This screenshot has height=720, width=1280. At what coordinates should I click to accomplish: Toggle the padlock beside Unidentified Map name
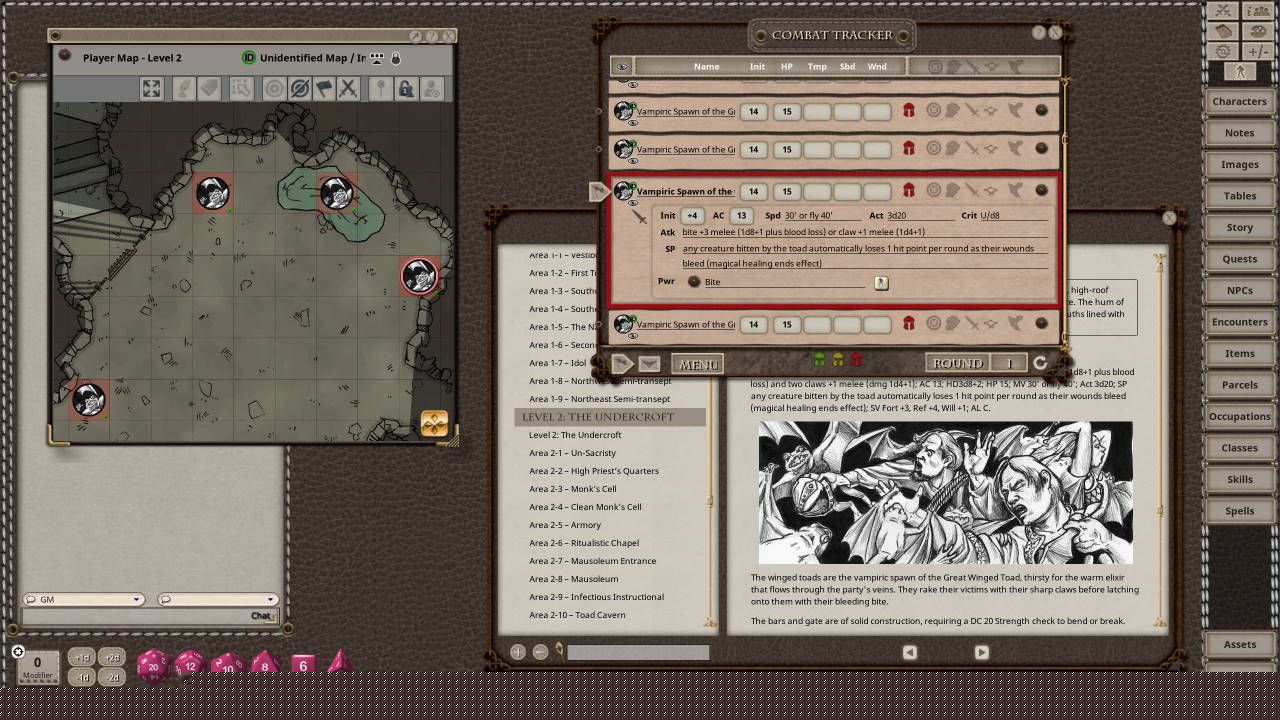[x=396, y=58]
